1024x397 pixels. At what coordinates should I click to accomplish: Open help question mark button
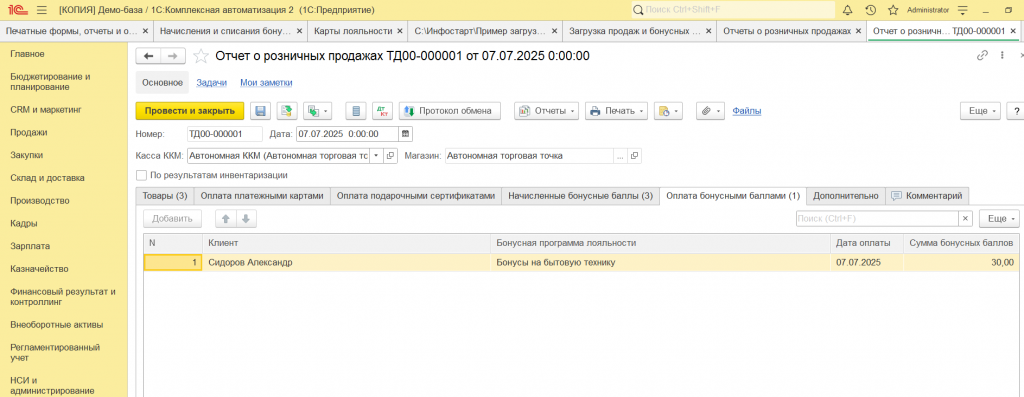[1016, 111]
